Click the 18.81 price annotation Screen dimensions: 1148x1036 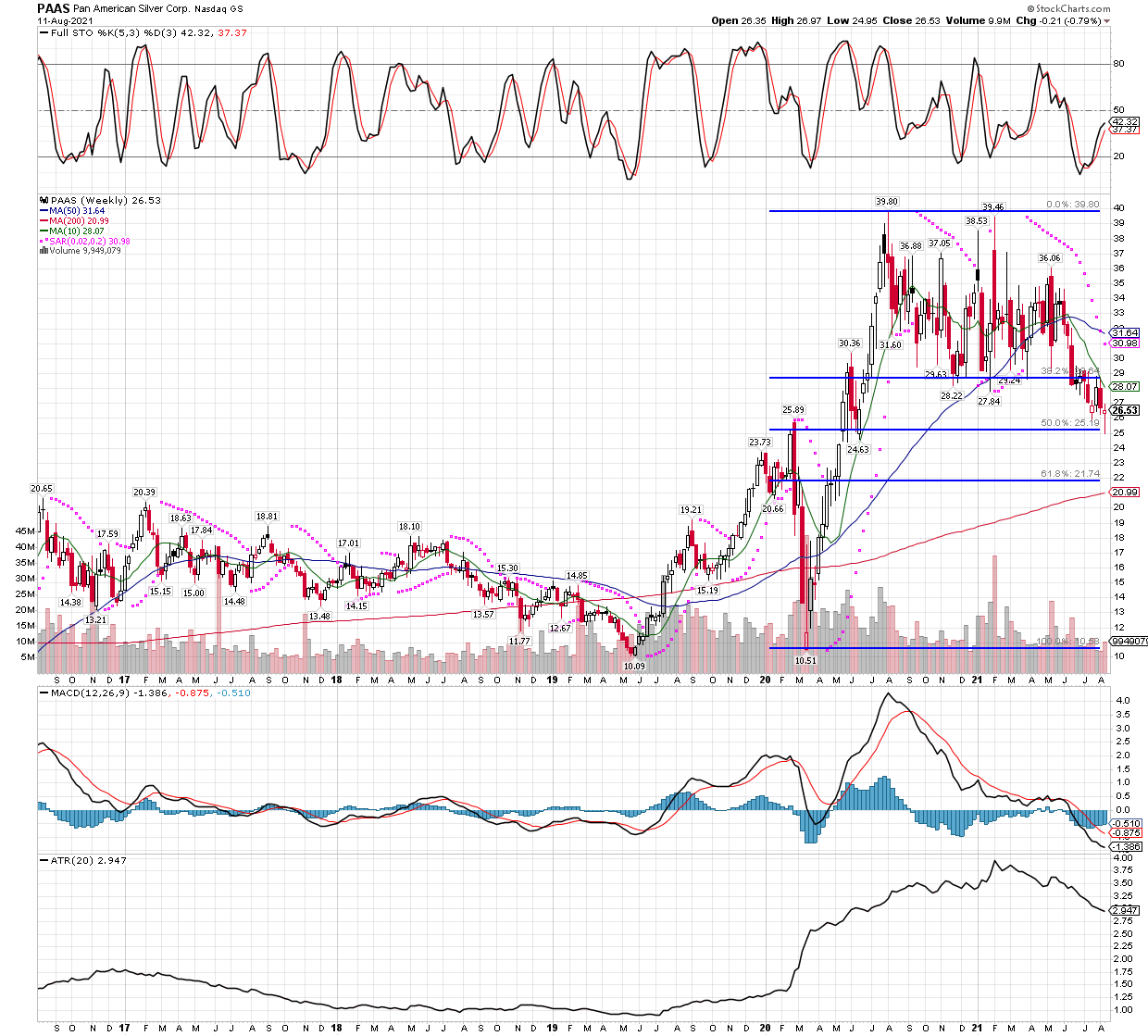point(267,517)
